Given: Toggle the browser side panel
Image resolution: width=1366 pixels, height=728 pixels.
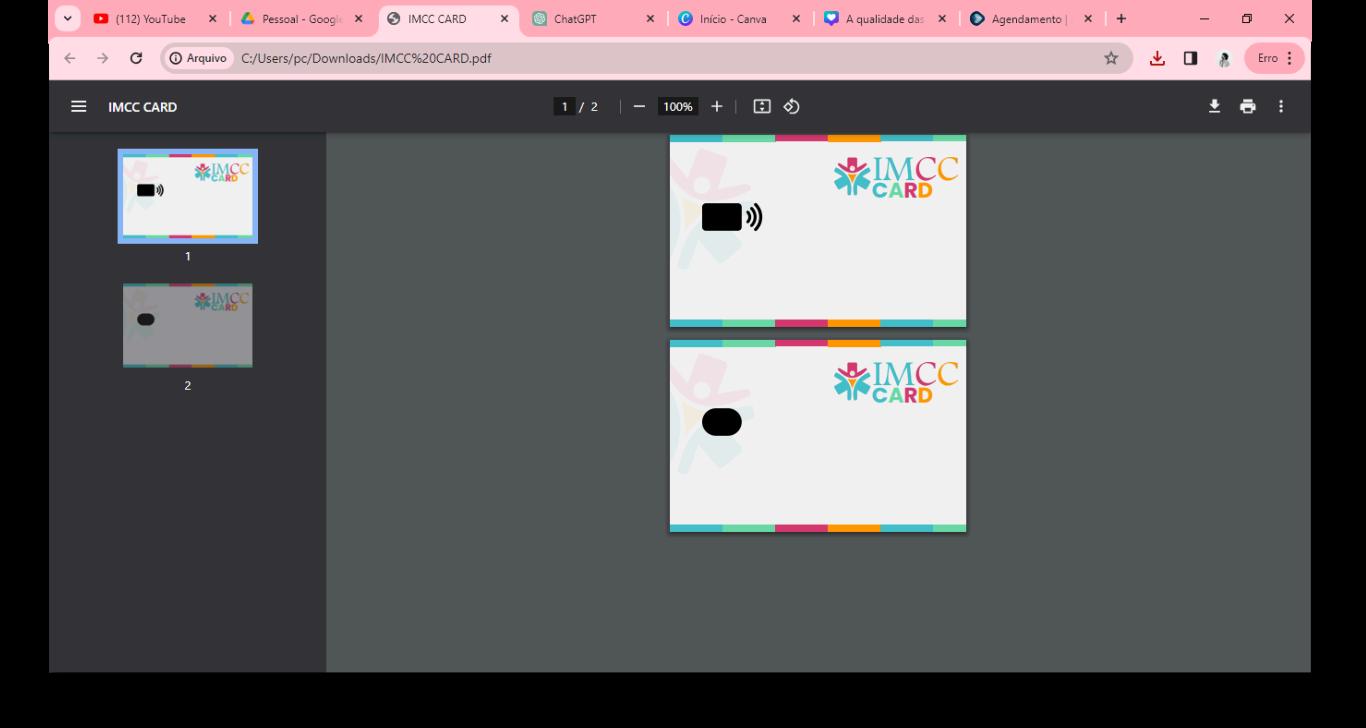Looking at the screenshot, I should click(1190, 58).
